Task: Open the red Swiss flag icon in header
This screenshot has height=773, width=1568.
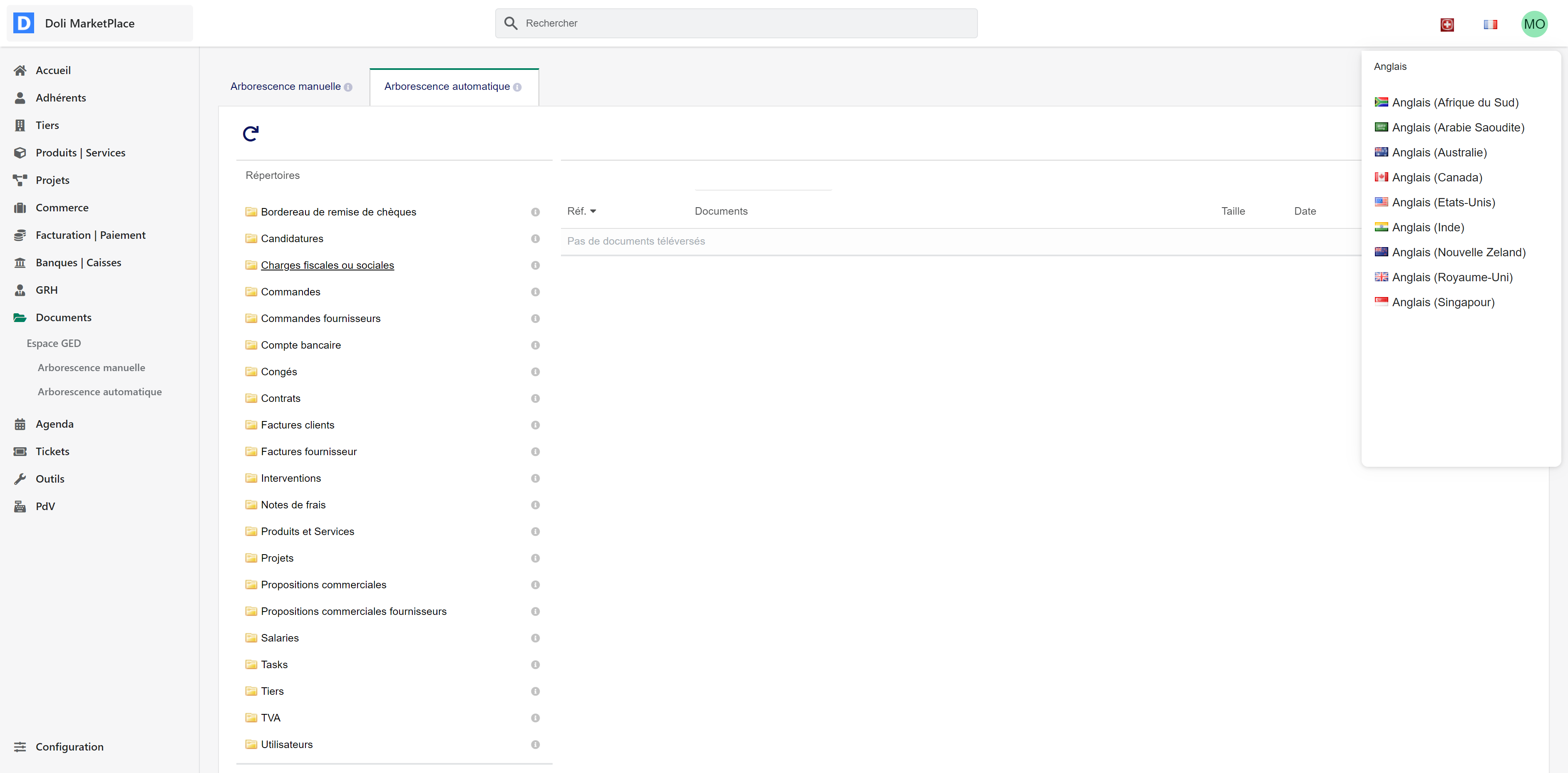Action: [1447, 25]
